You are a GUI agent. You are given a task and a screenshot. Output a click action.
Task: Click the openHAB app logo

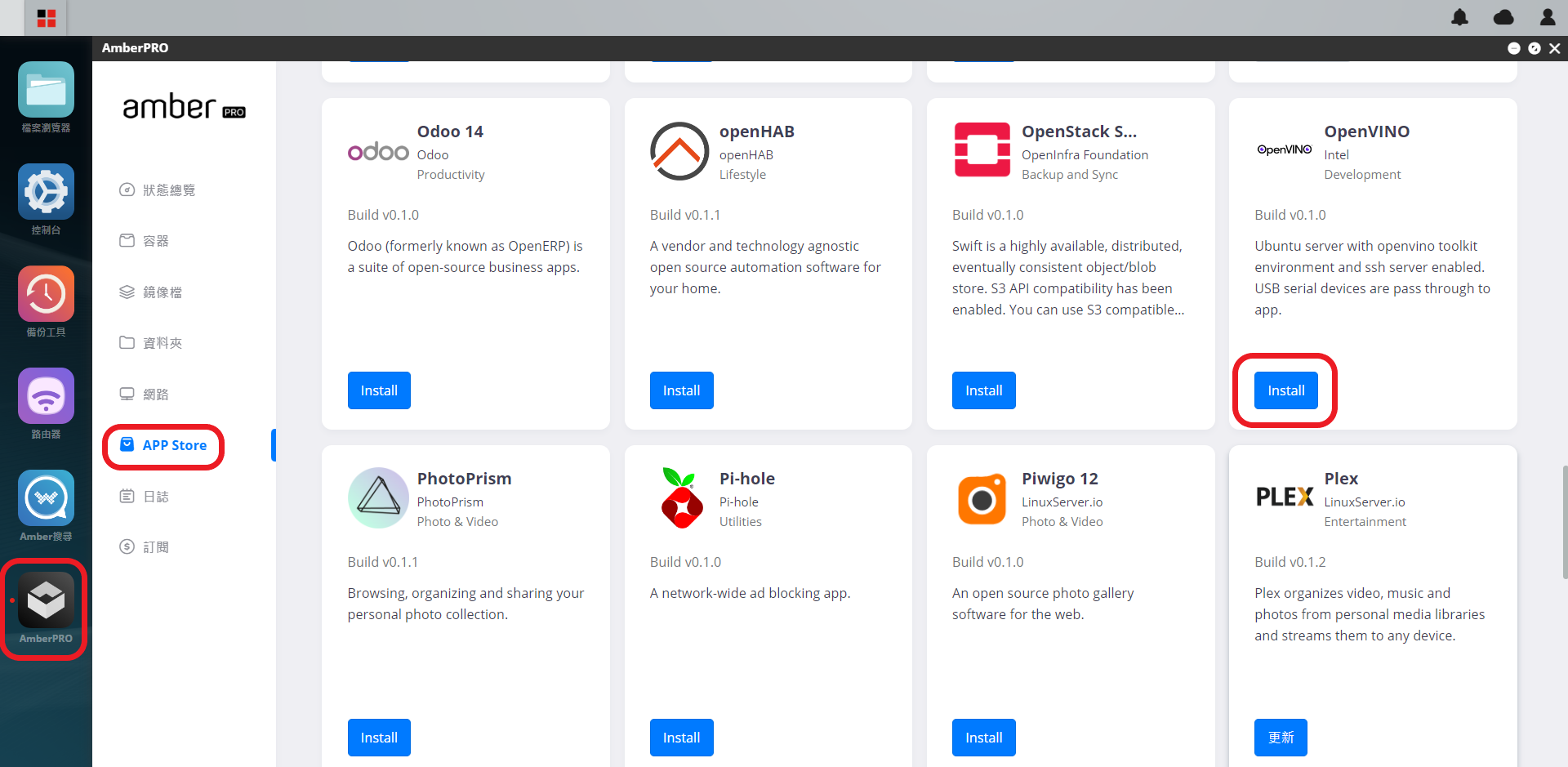point(679,151)
